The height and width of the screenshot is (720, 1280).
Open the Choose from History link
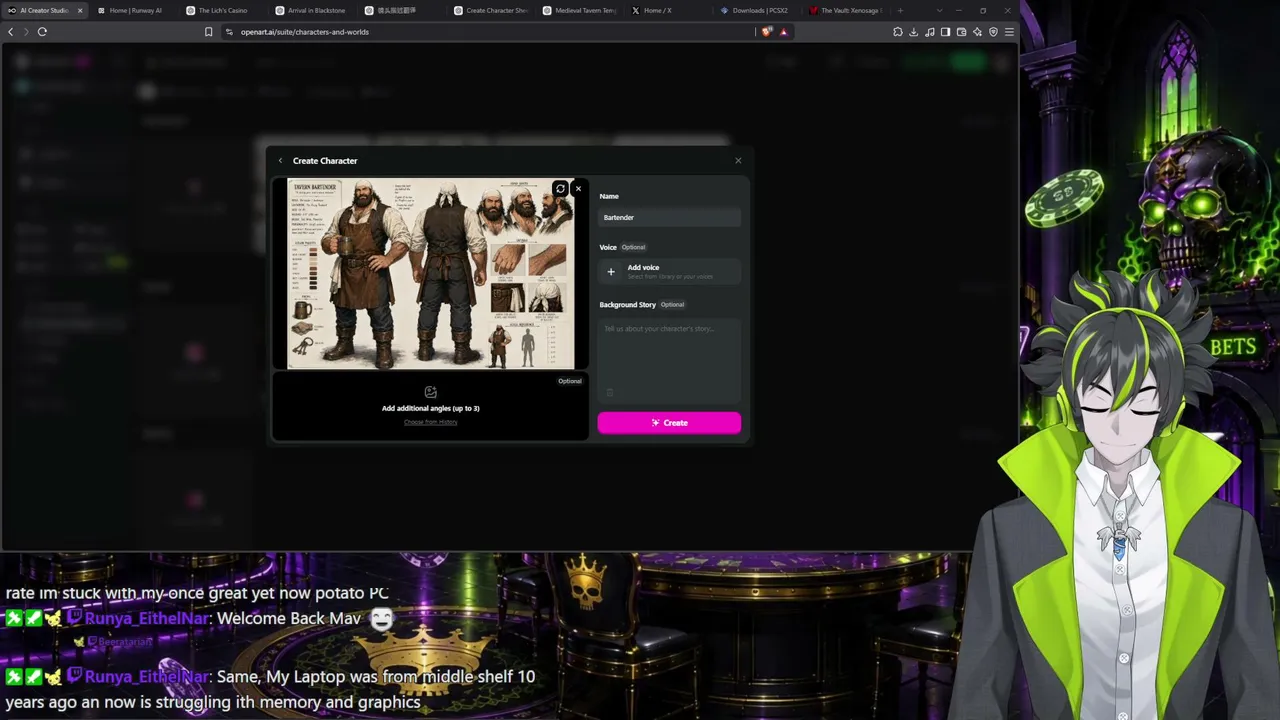click(430, 422)
